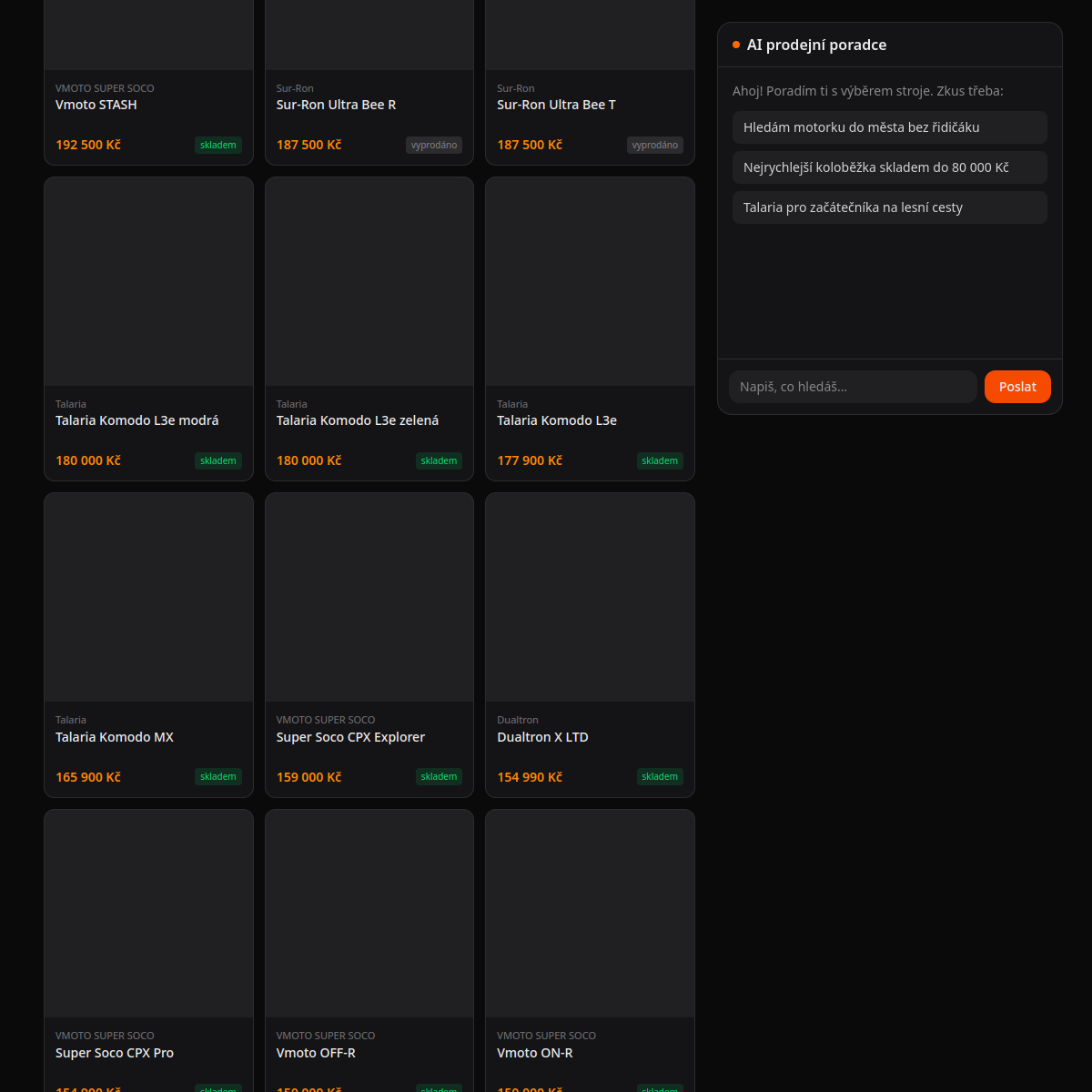The height and width of the screenshot is (1092, 1092).
Task: Open Talaria Komodo L3e modrá product image
Action: (148, 281)
